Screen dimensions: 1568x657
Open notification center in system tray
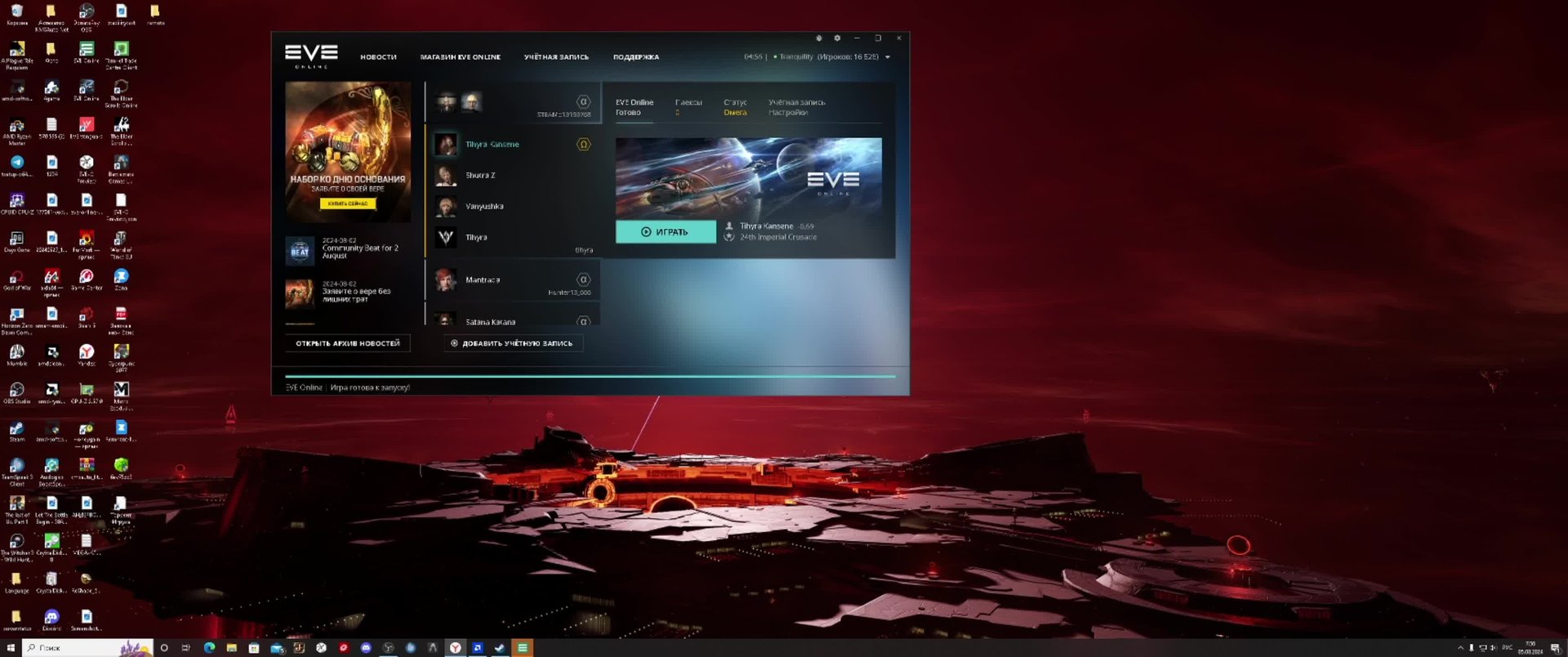1556,648
